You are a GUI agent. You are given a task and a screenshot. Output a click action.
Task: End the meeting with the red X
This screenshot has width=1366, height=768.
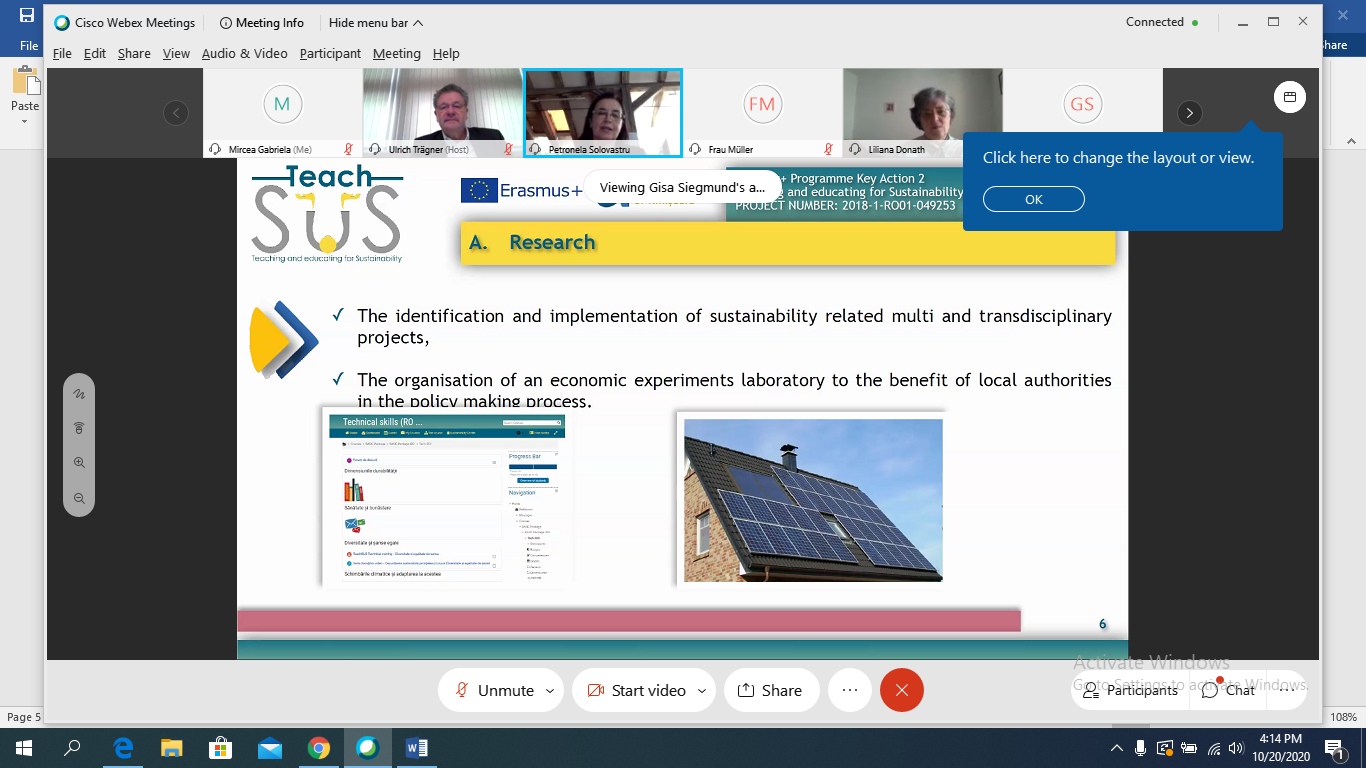902,690
